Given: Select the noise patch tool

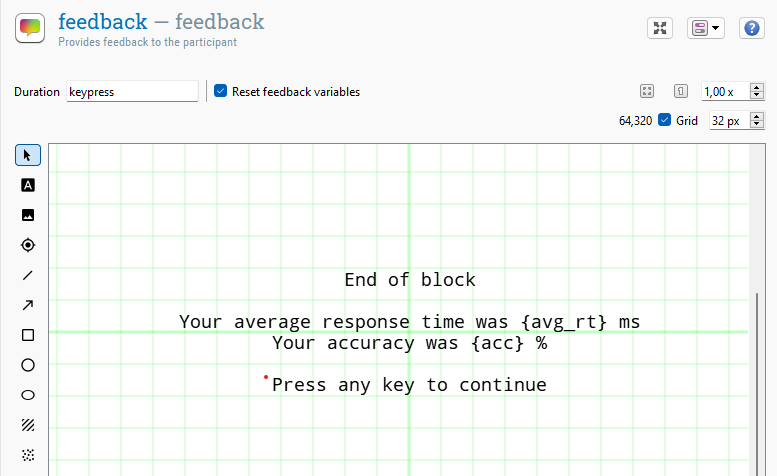Looking at the screenshot, I should pyautogui.click(x=28, y=455).
